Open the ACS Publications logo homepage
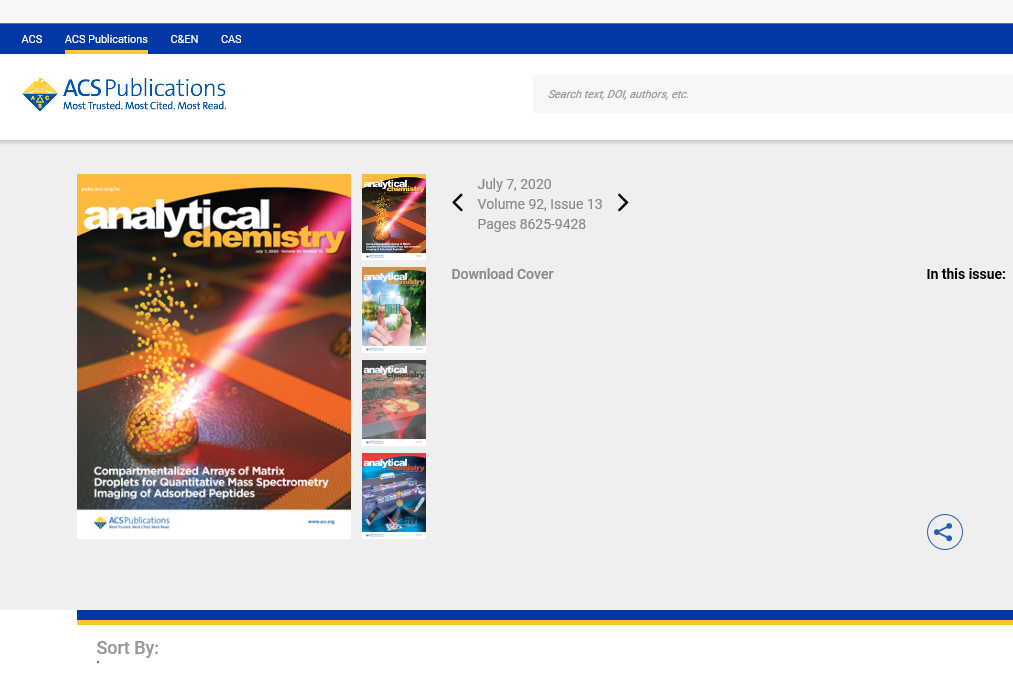The image size is (1013, 678). tap(124, 94)
